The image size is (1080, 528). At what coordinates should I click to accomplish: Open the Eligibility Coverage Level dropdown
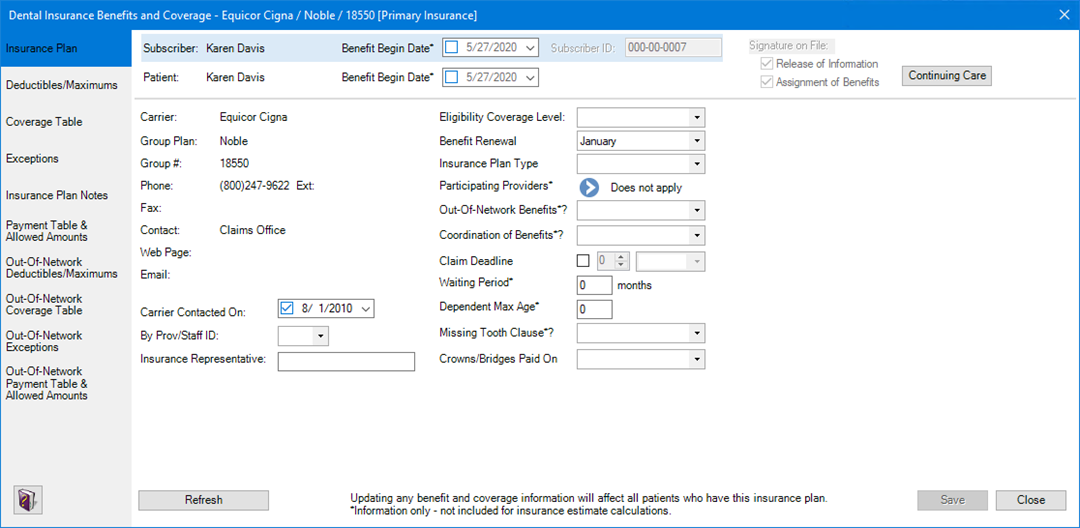click(696, 117)
